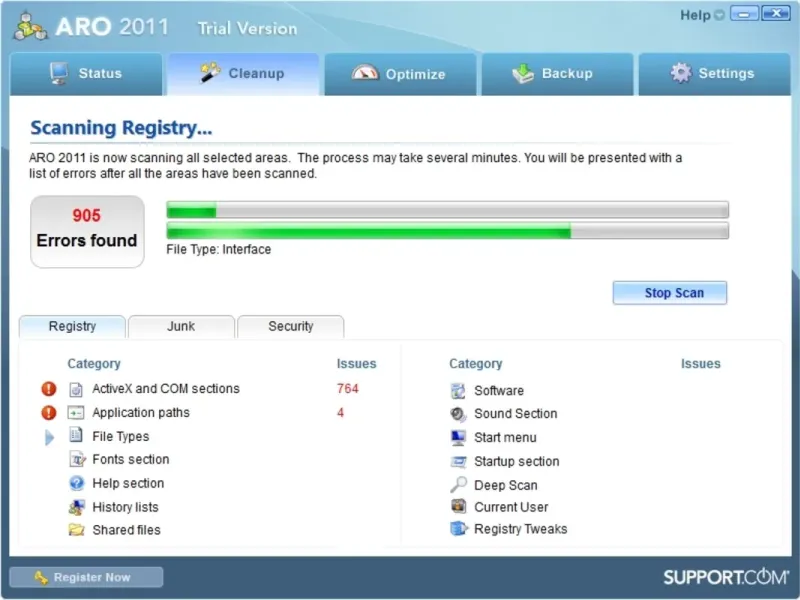Open the Help dropdown arrow

tap(719, 15)
